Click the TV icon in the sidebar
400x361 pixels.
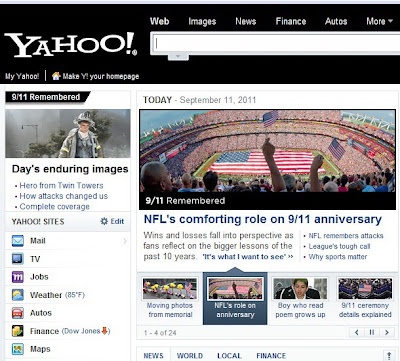coord(18,259)
